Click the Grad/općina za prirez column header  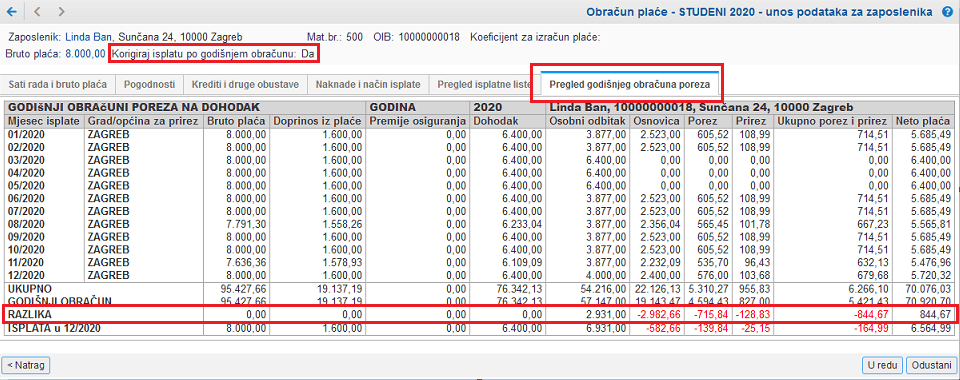point(143,121)
